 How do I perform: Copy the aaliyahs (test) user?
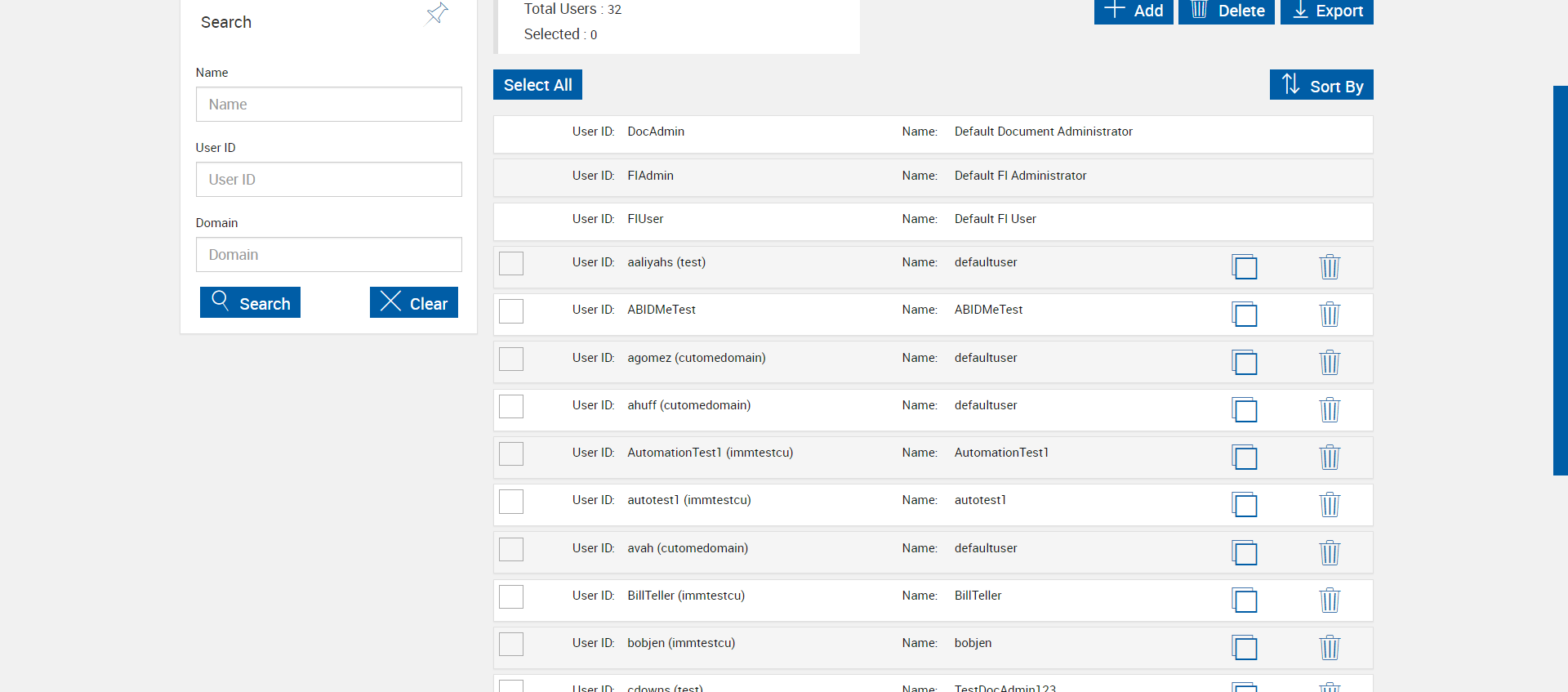(x=1245, y=266)
